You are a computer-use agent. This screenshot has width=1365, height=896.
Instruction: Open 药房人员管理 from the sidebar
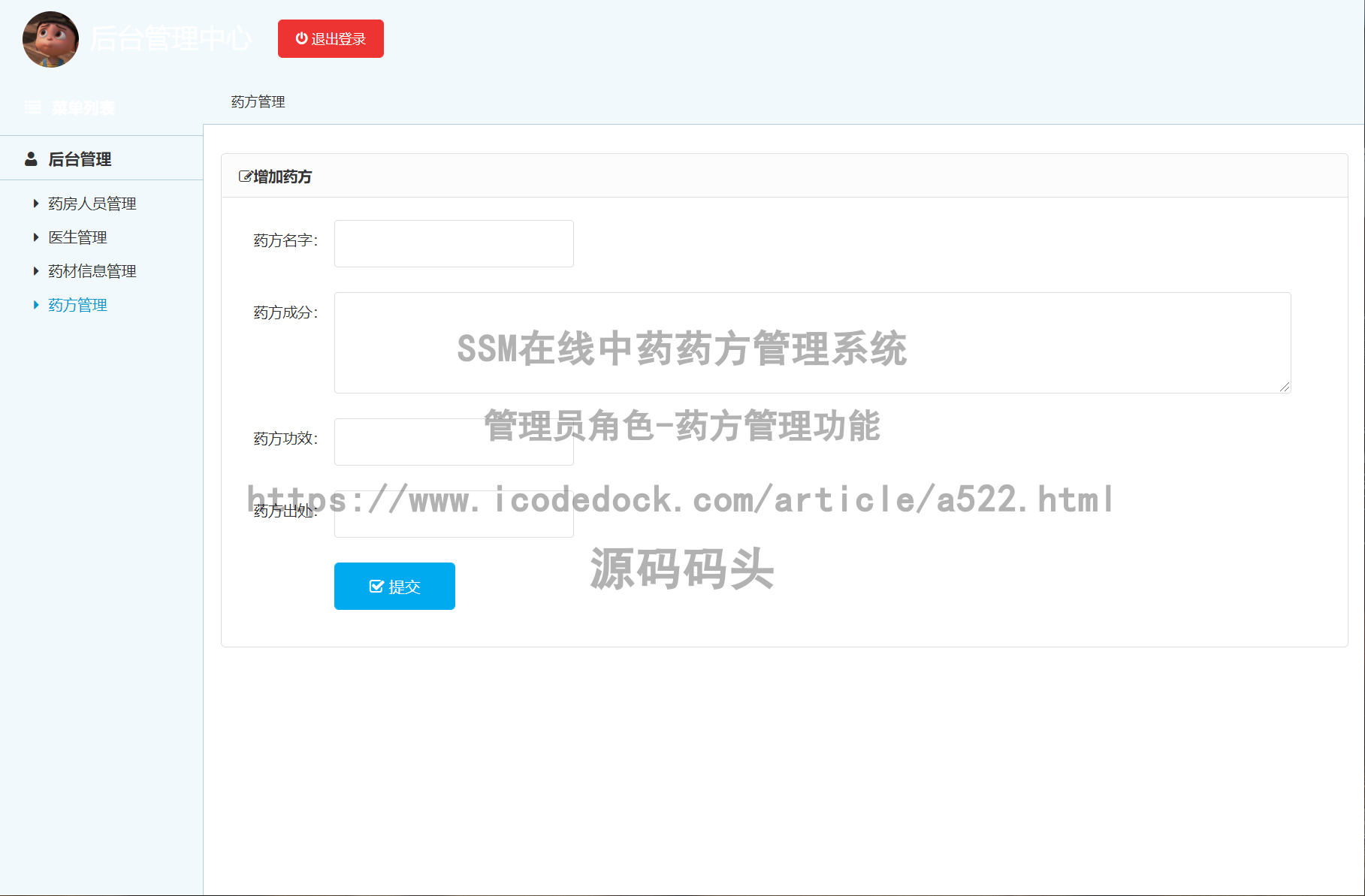92,203
